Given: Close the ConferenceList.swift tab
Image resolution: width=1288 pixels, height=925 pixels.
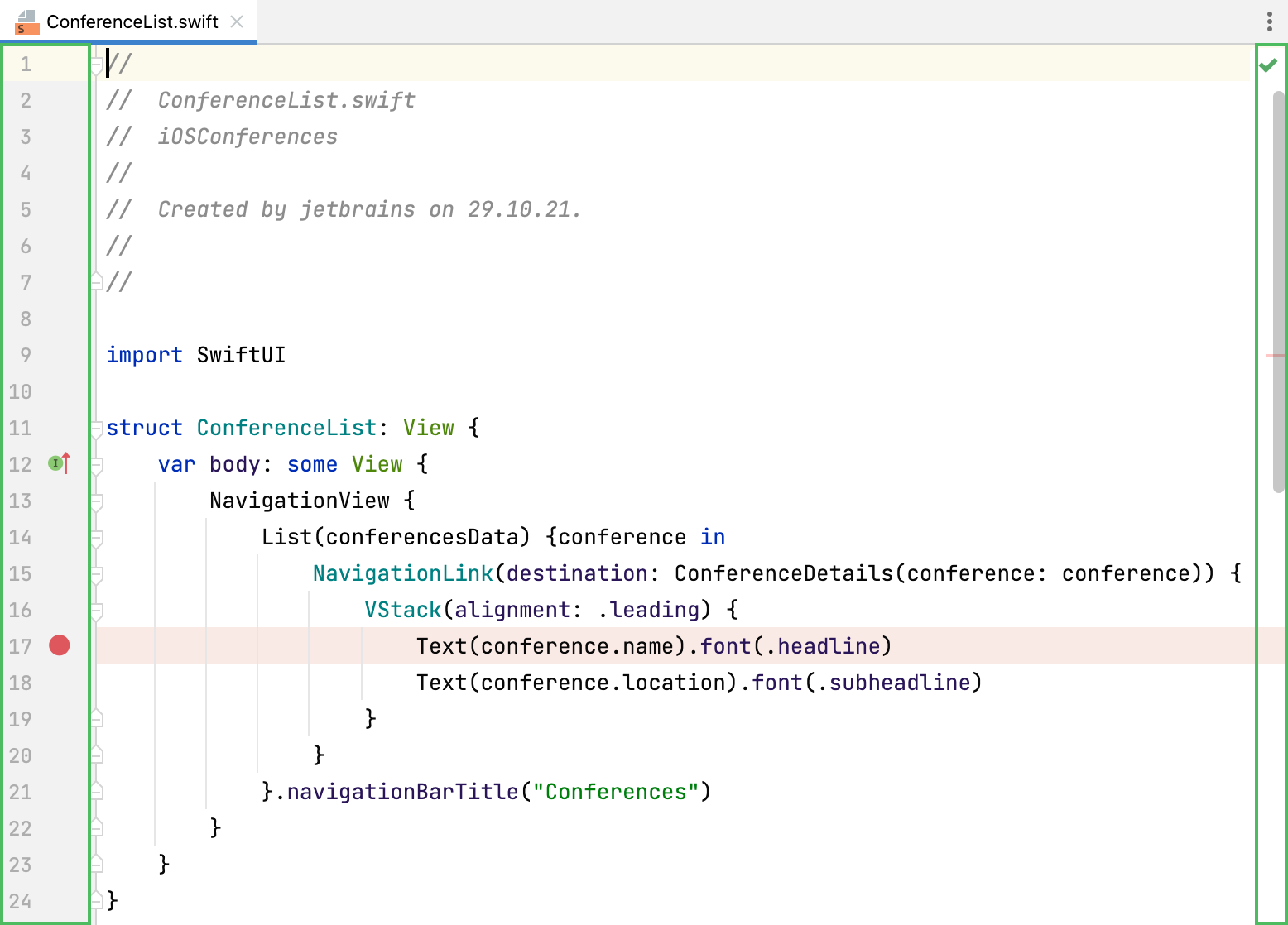Looking at the screenshot, I should tap(237, 22).
